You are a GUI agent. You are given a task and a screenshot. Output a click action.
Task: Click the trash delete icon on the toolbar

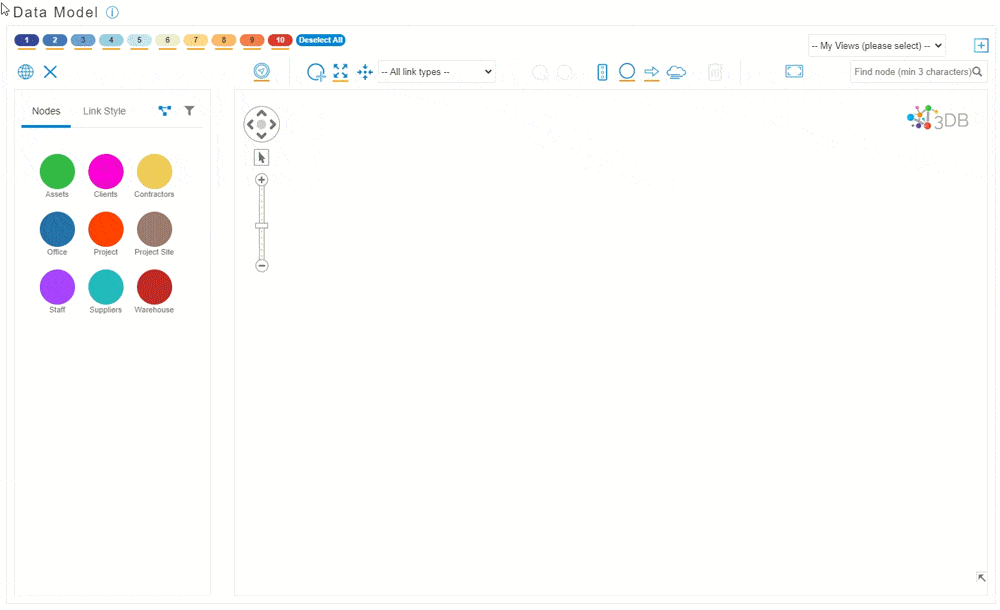click(715, 71)
